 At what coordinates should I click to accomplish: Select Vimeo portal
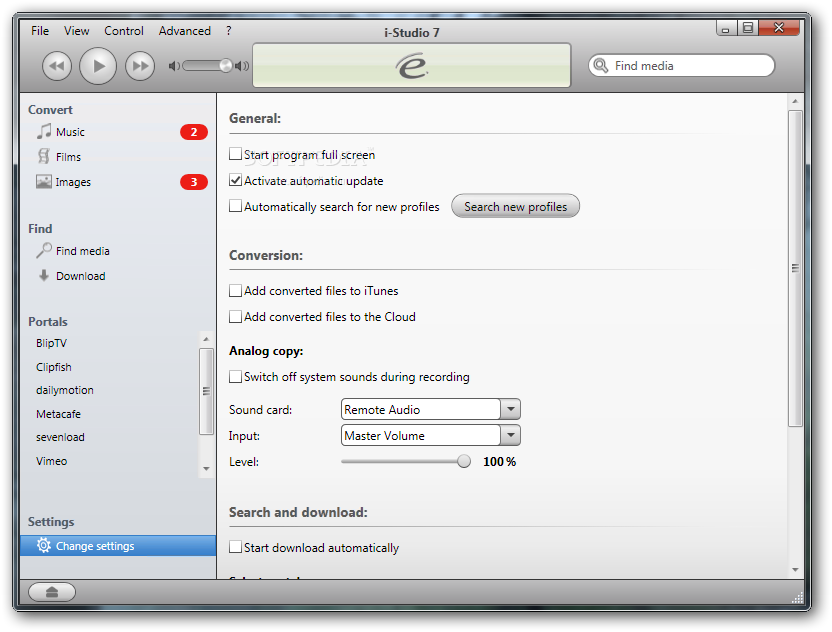[51, 461]
